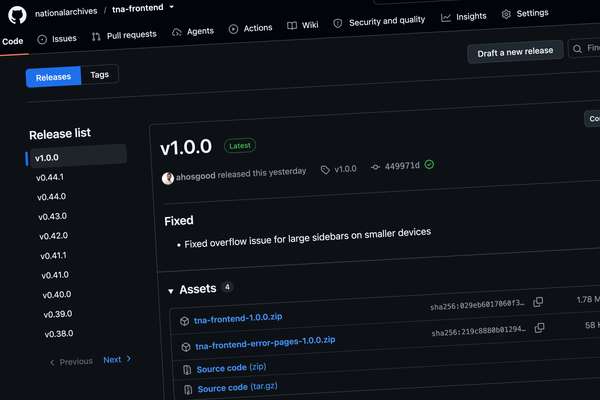Select v0.44.0 in the release list
The width and height of the screenshot is (600, 400).
[51, 197]
